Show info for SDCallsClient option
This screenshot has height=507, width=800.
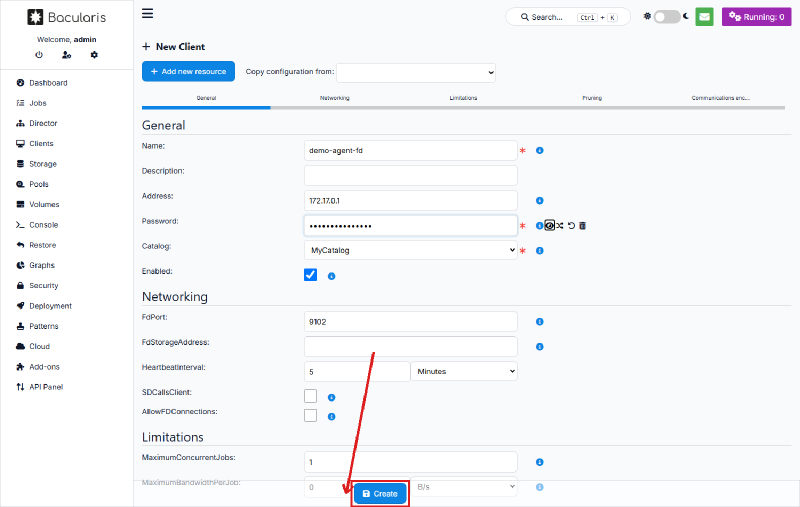click(x=331, y=397)
